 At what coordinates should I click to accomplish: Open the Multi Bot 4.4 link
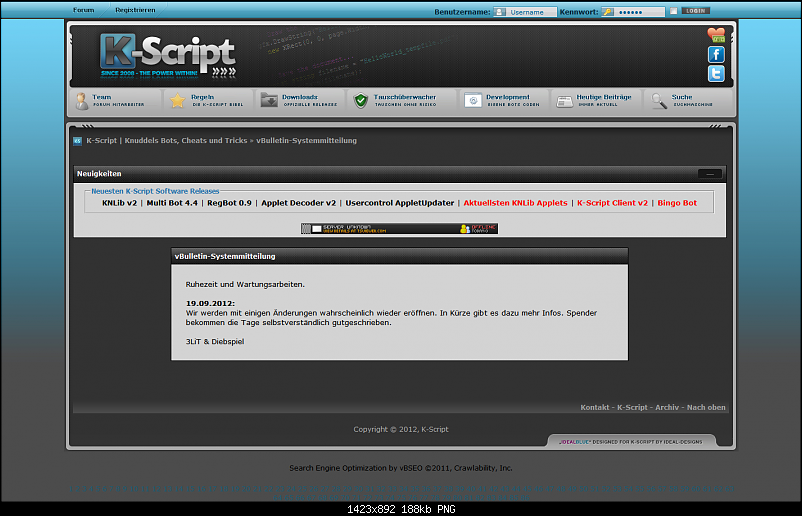coord(172,203)
